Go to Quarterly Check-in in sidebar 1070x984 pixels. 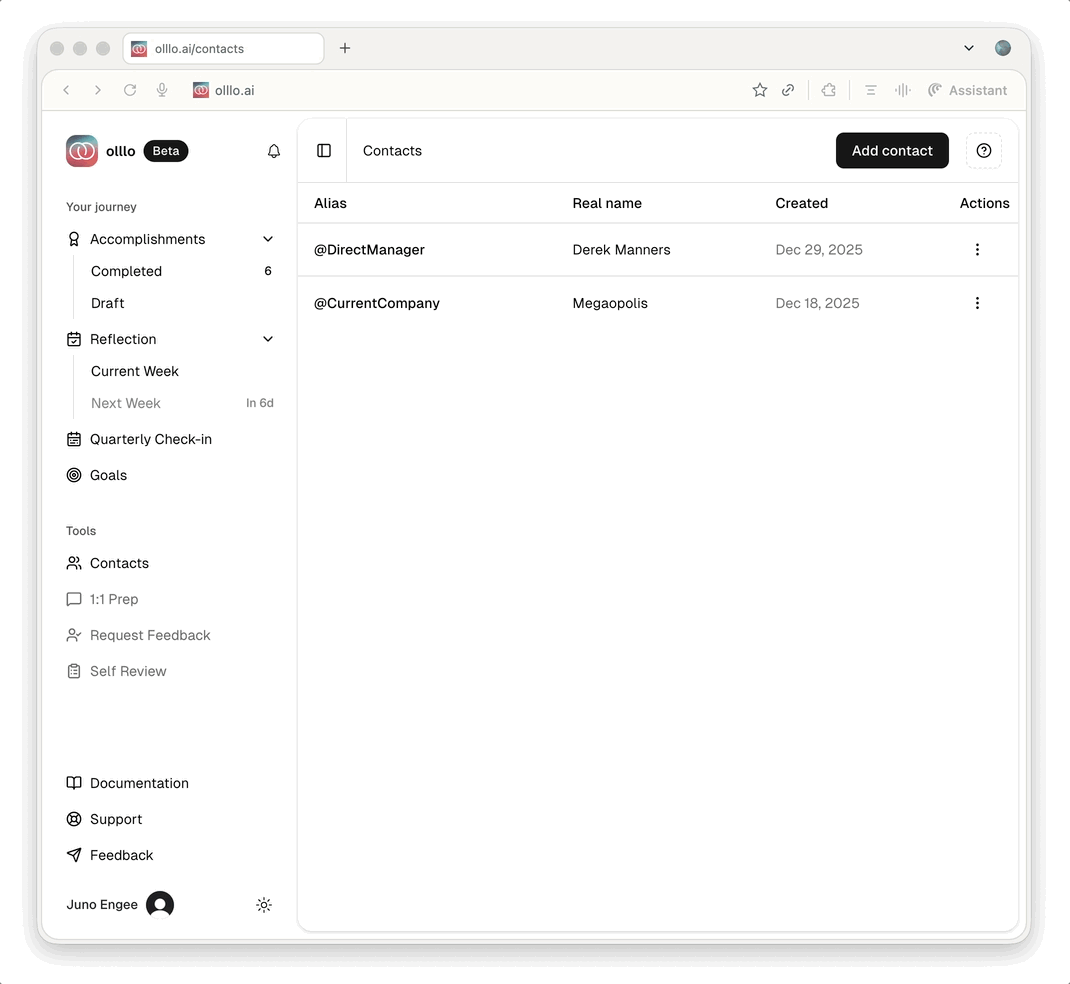pyautogui.click(x=150, y=439)
